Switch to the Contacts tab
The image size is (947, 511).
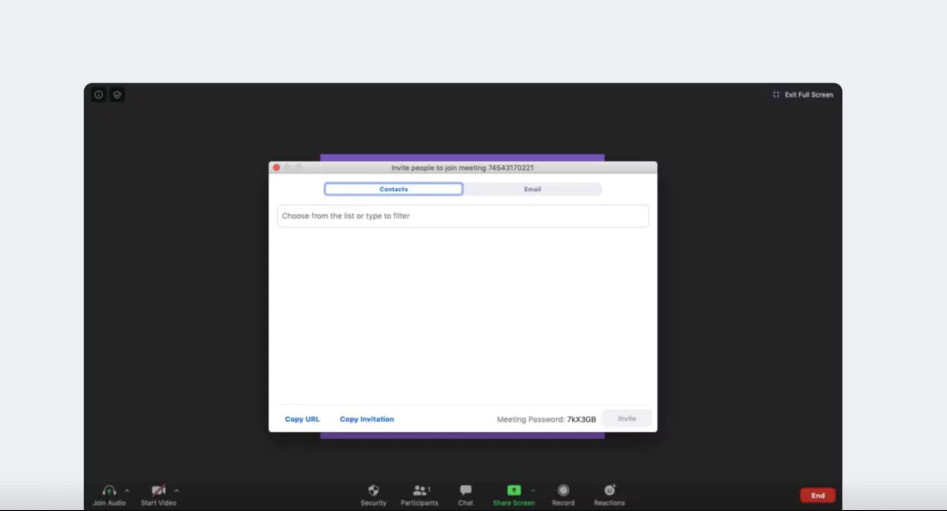coord(394,189)
